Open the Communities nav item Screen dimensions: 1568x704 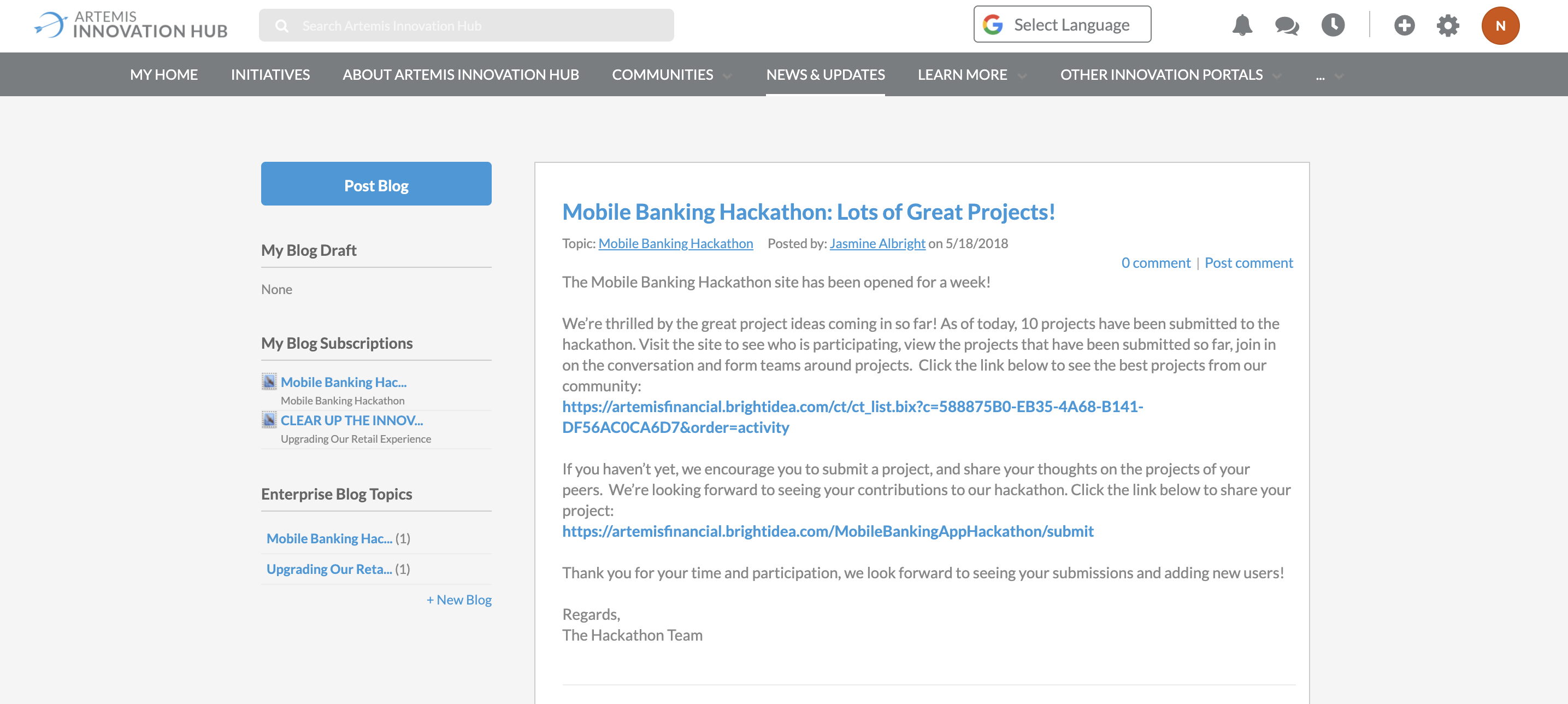tap(662, 74)
